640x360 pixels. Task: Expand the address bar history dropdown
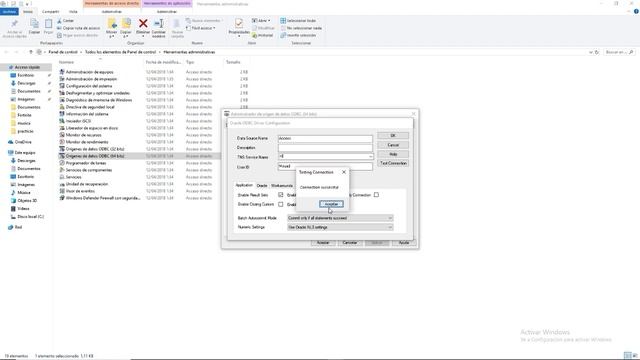pyautogui.click(x=591, y=52)
